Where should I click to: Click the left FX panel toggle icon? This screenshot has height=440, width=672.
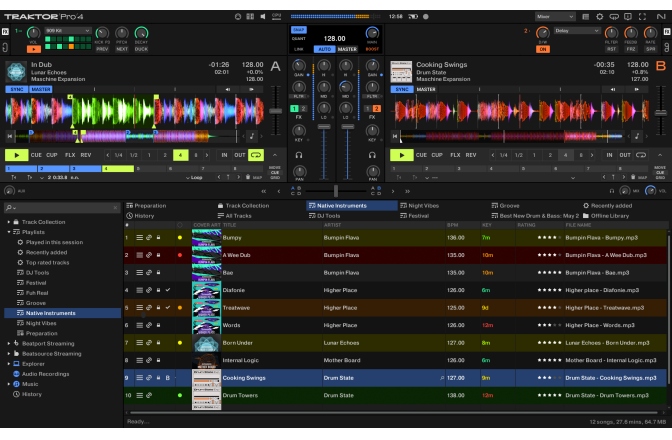coord(5,32)
